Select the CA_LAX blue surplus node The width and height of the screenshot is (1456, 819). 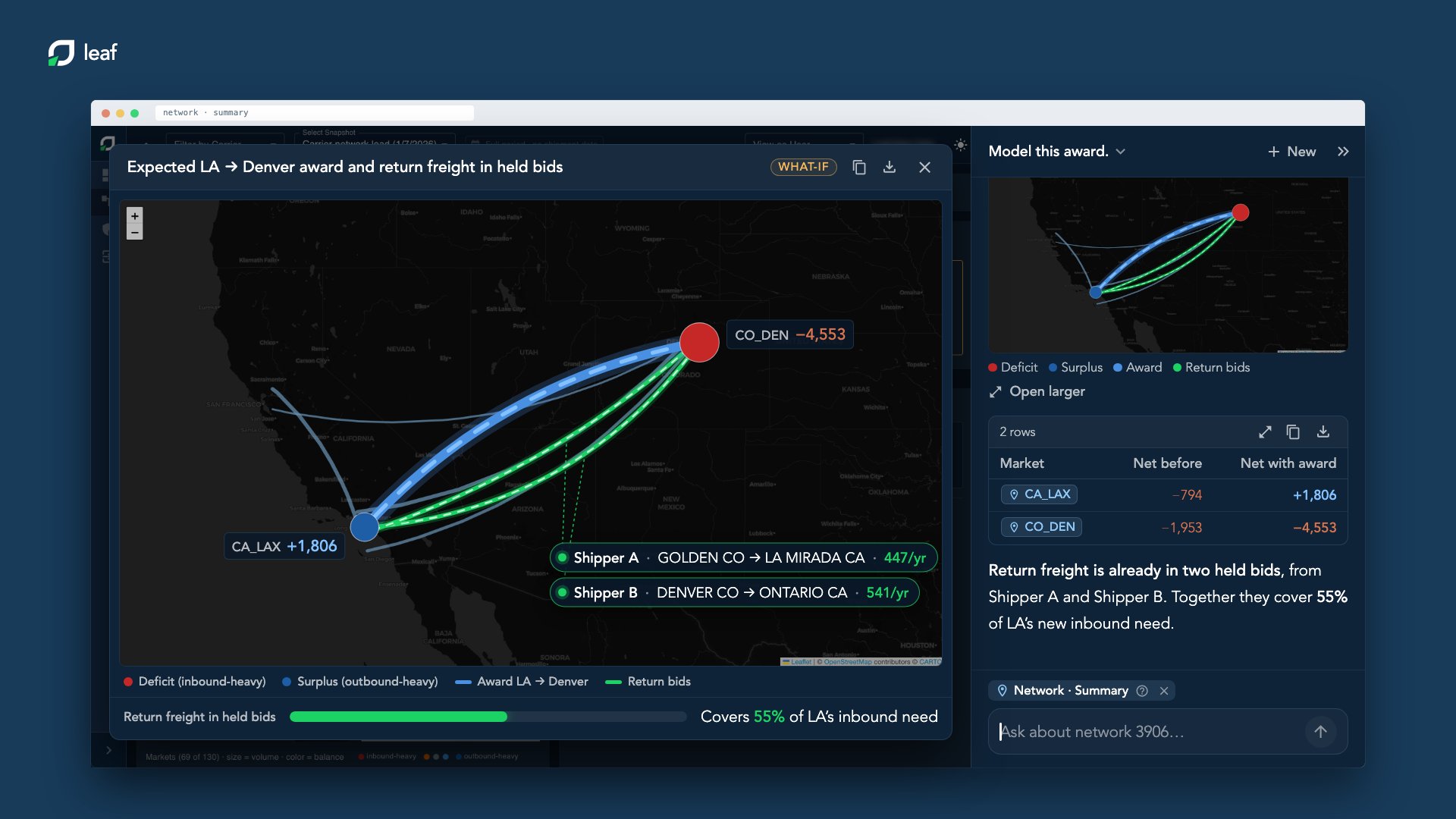point(365,526)
